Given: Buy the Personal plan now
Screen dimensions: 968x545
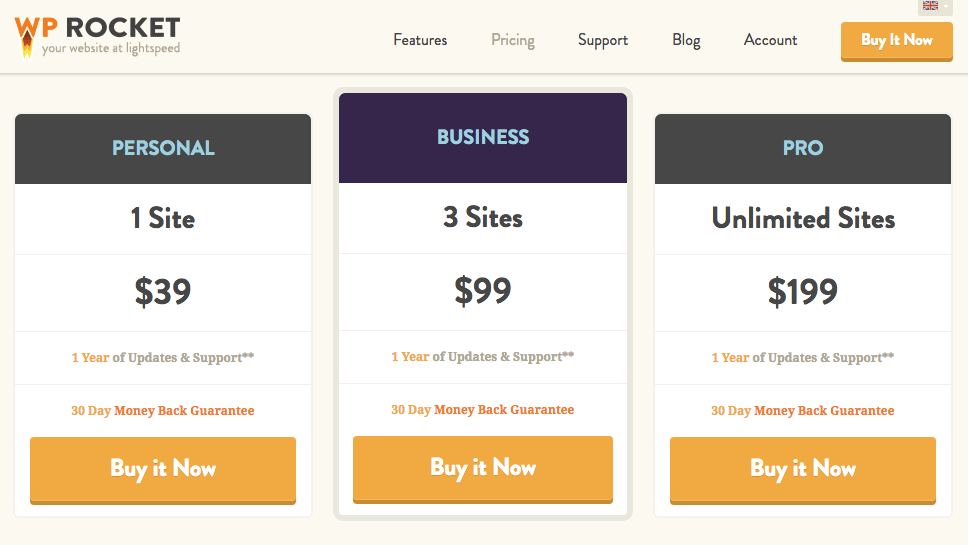Looking at the screenshot, I should [x=163, y=470].
